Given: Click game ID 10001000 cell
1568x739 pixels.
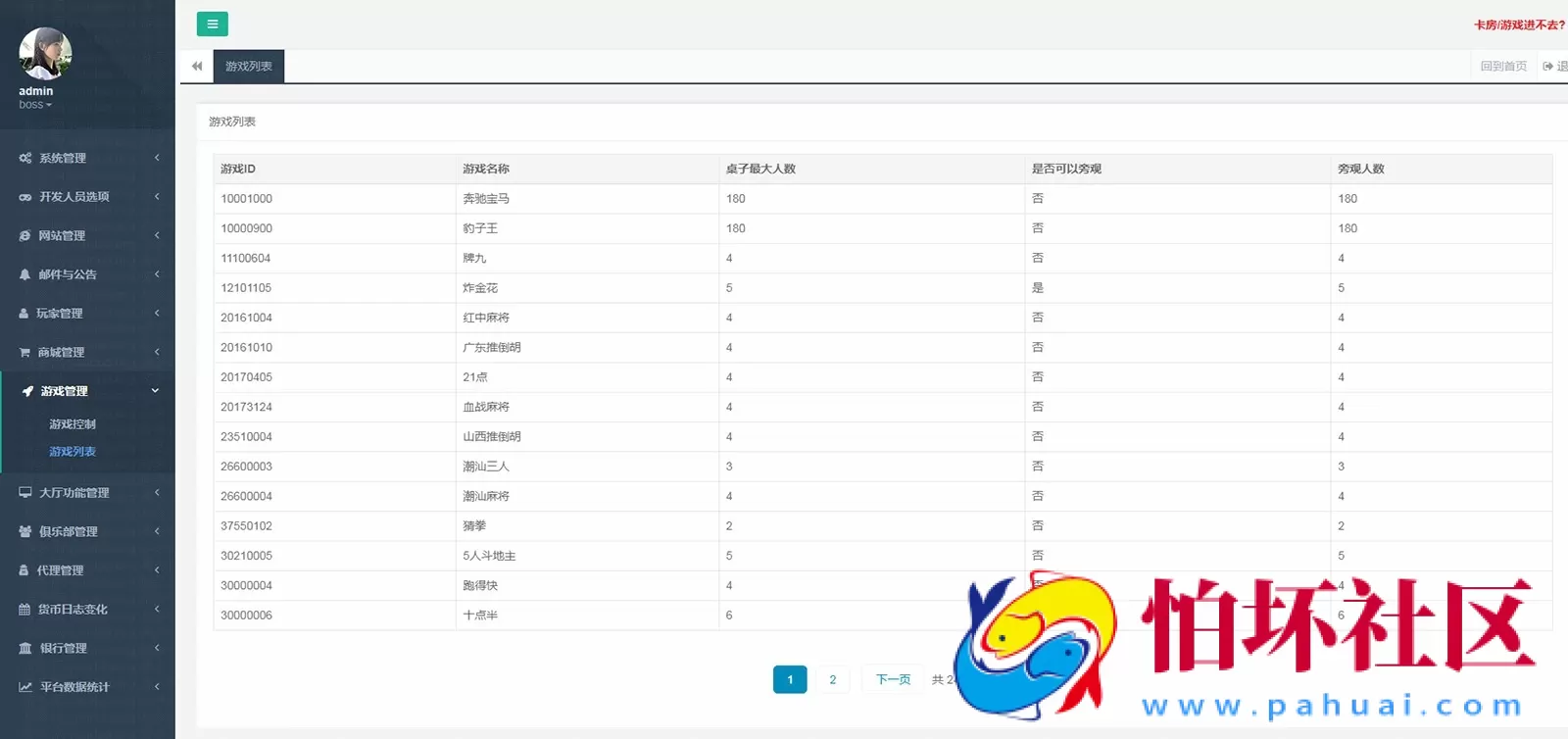Looking at the screenshot, I should coord(334,199).
